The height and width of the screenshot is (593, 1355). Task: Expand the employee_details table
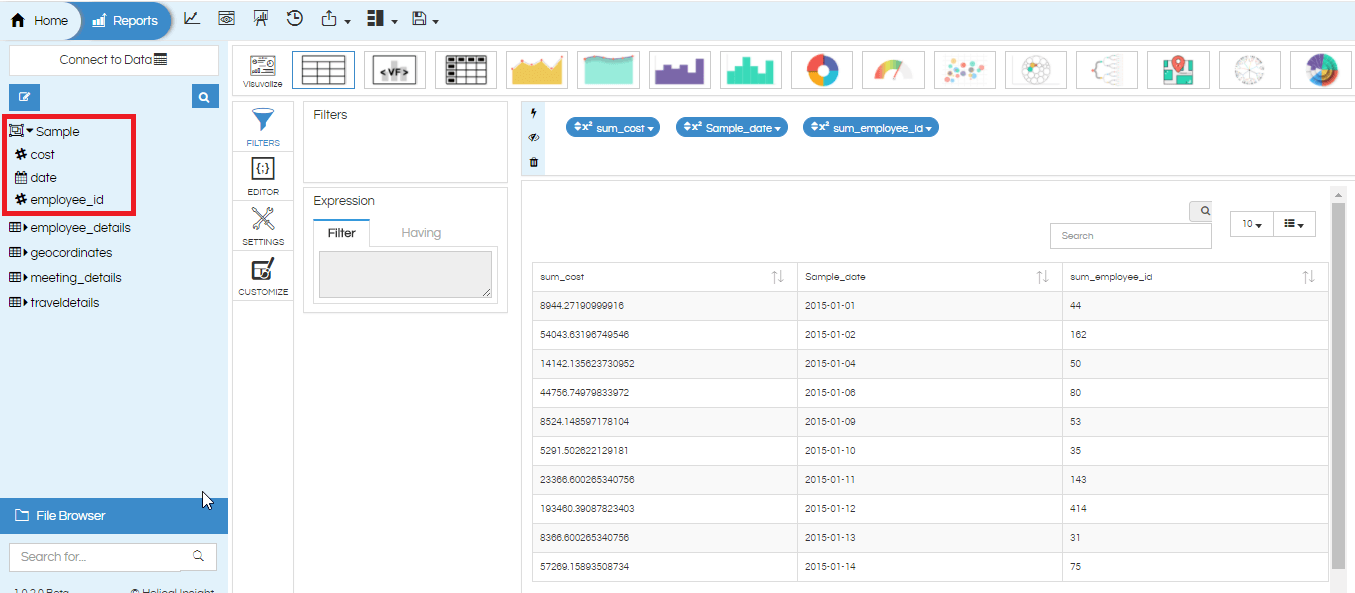click(26, 228)
